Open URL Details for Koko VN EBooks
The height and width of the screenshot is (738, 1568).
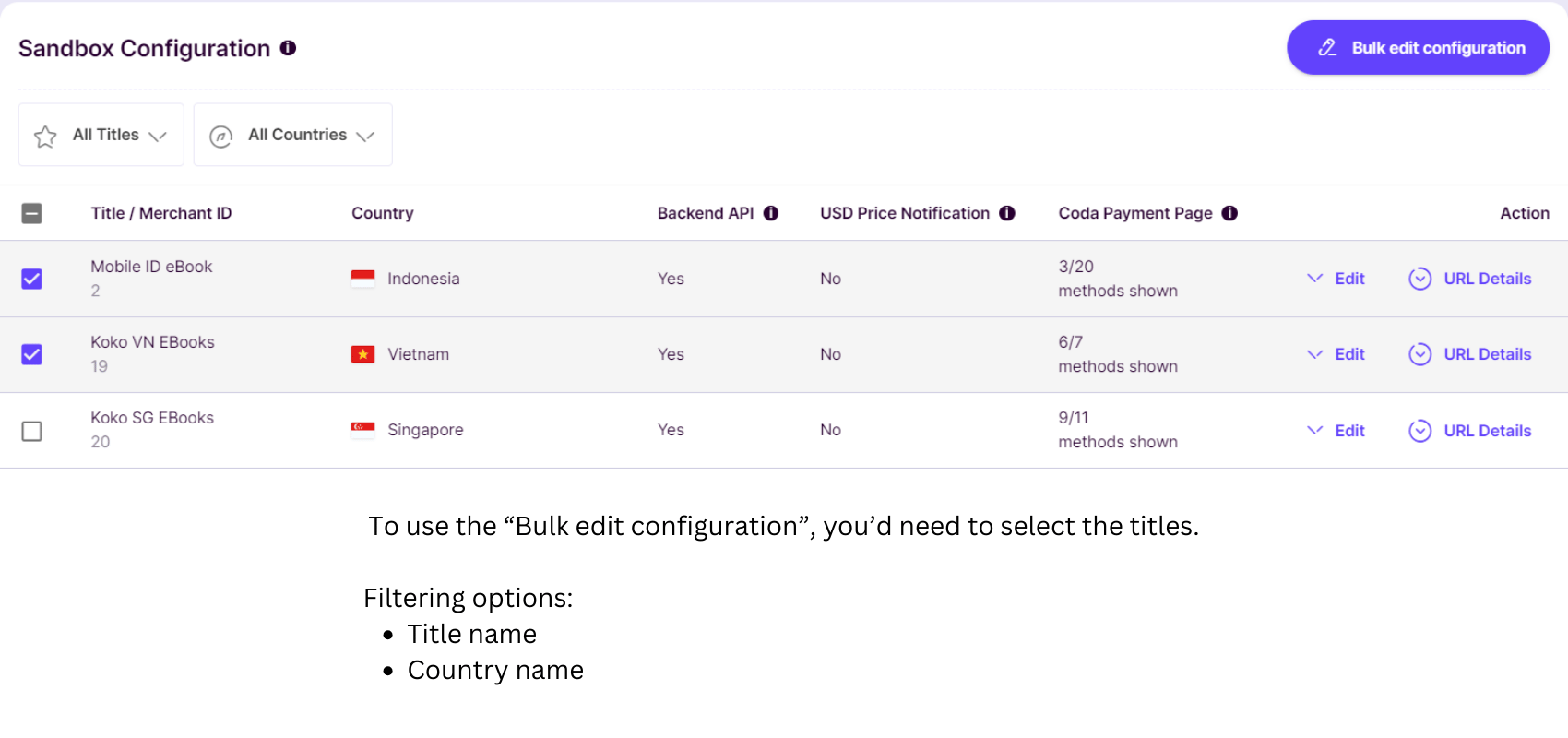pyautogui.click(x=1470, y=354)
